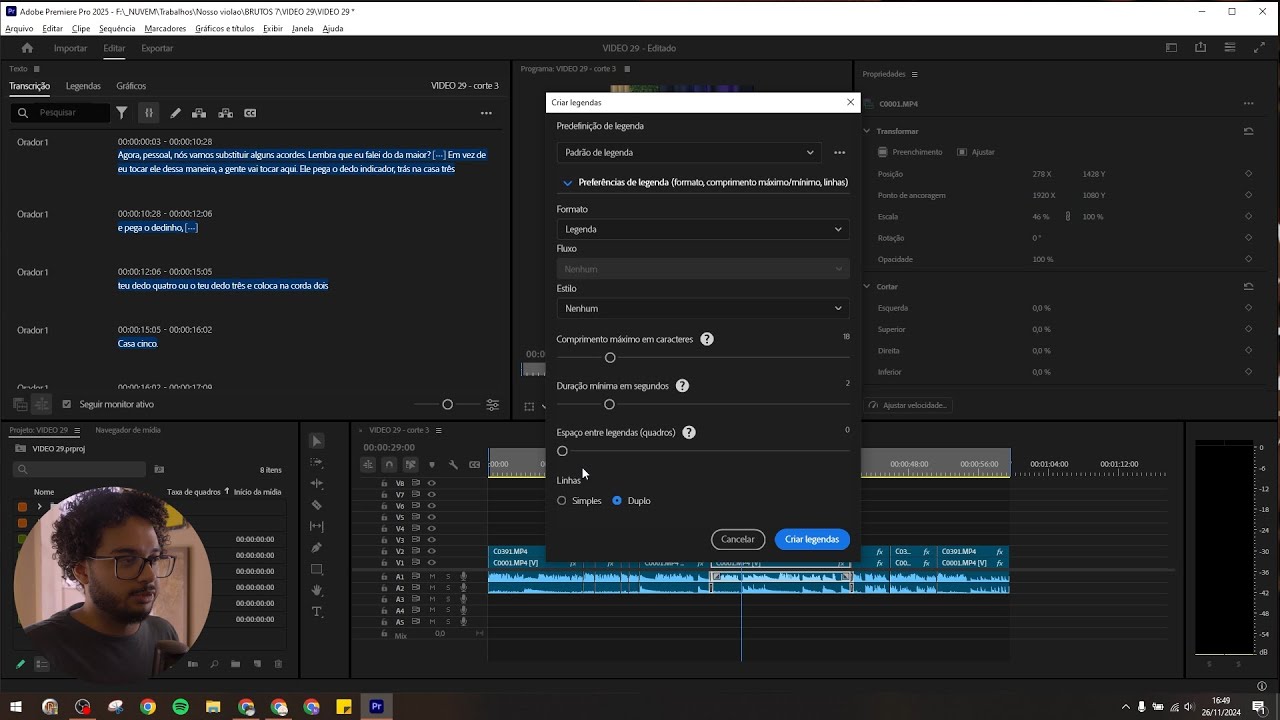Viewport: 1280px width, 720px height.
Task: Click the help icon next to Duração mínima em segundos
Action: point(682,386)
